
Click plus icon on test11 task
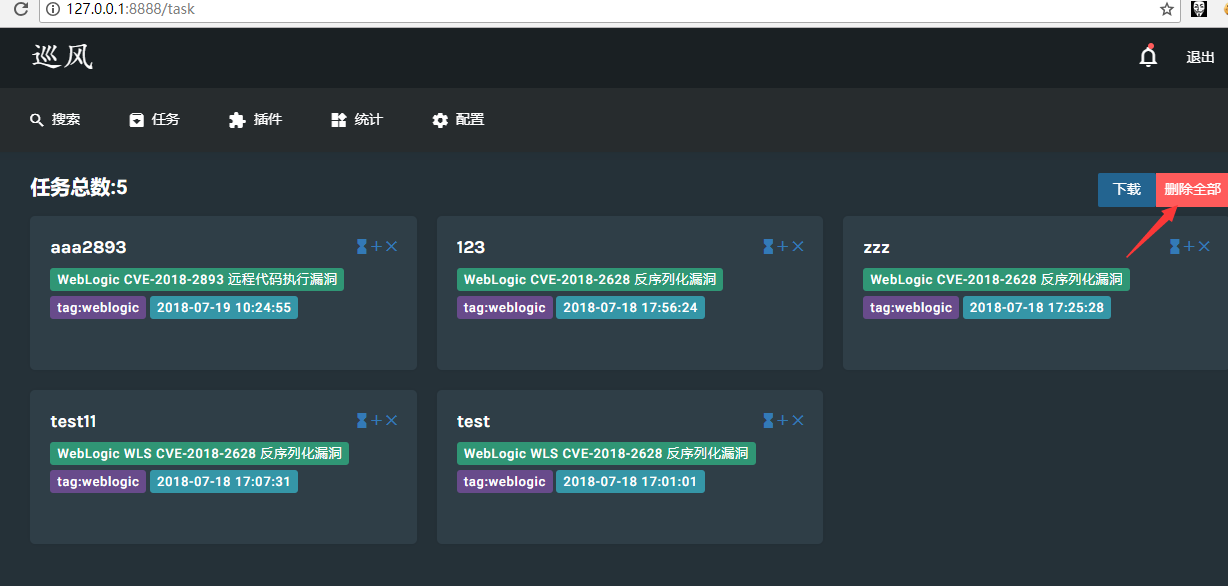coord(377,420)
